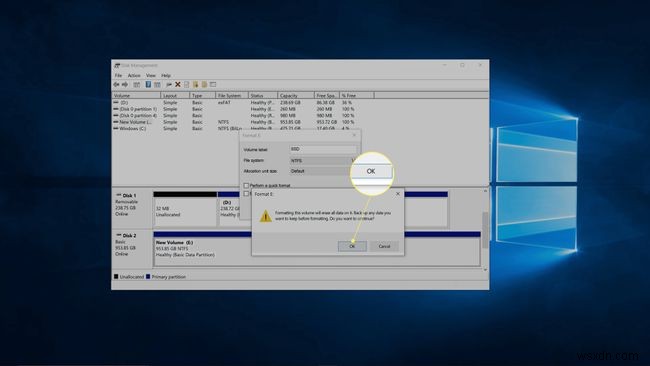Click the 953.85 GB capacity cell
Screen dimensions: 650x366
click(x=290, y=122)
